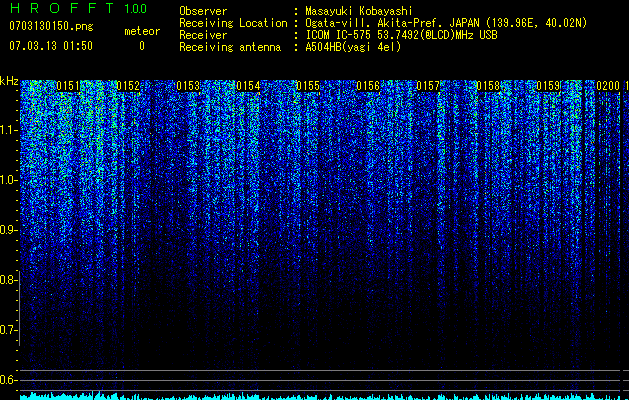Click the 0200 time marker

click(x=608, y=86)
